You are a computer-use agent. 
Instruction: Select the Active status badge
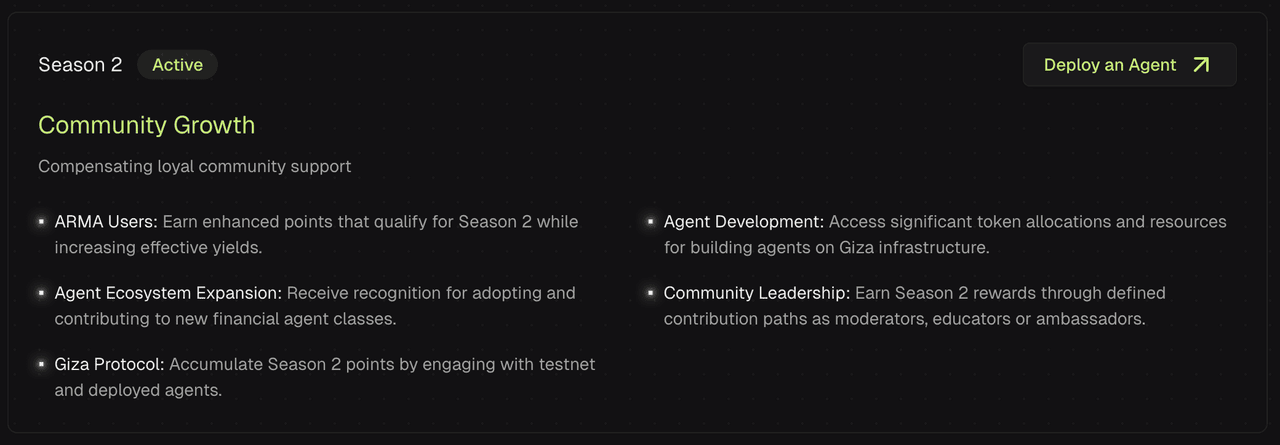coord(177,65)
